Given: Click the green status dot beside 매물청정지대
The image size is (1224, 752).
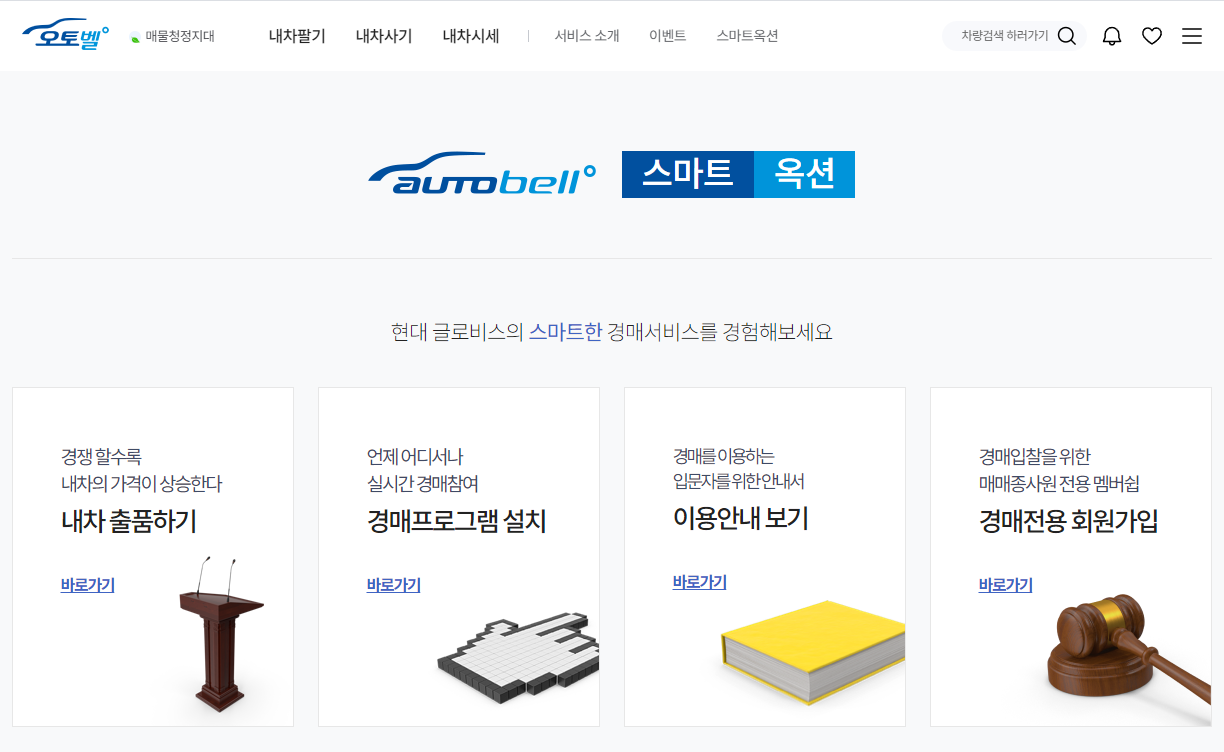Looking at the screenshot, I should tap(133, 35).
